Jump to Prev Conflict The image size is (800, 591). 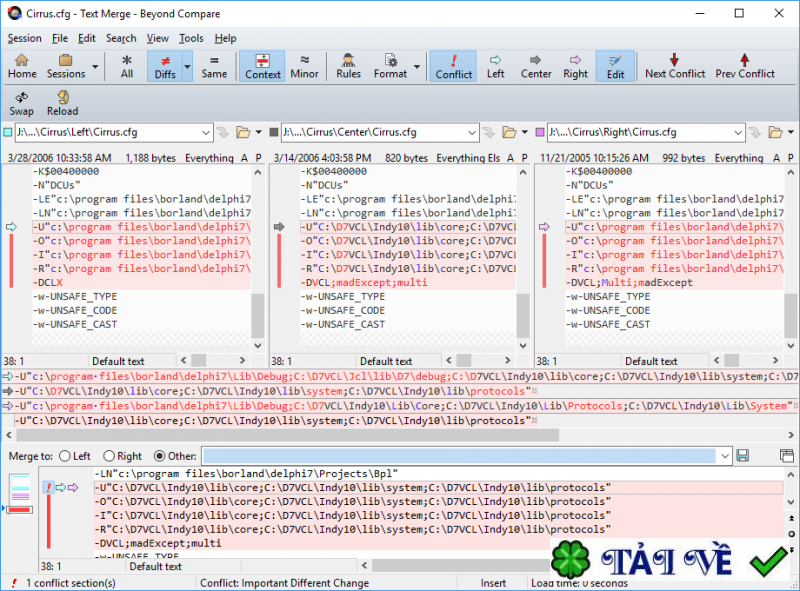click(745, 66)
